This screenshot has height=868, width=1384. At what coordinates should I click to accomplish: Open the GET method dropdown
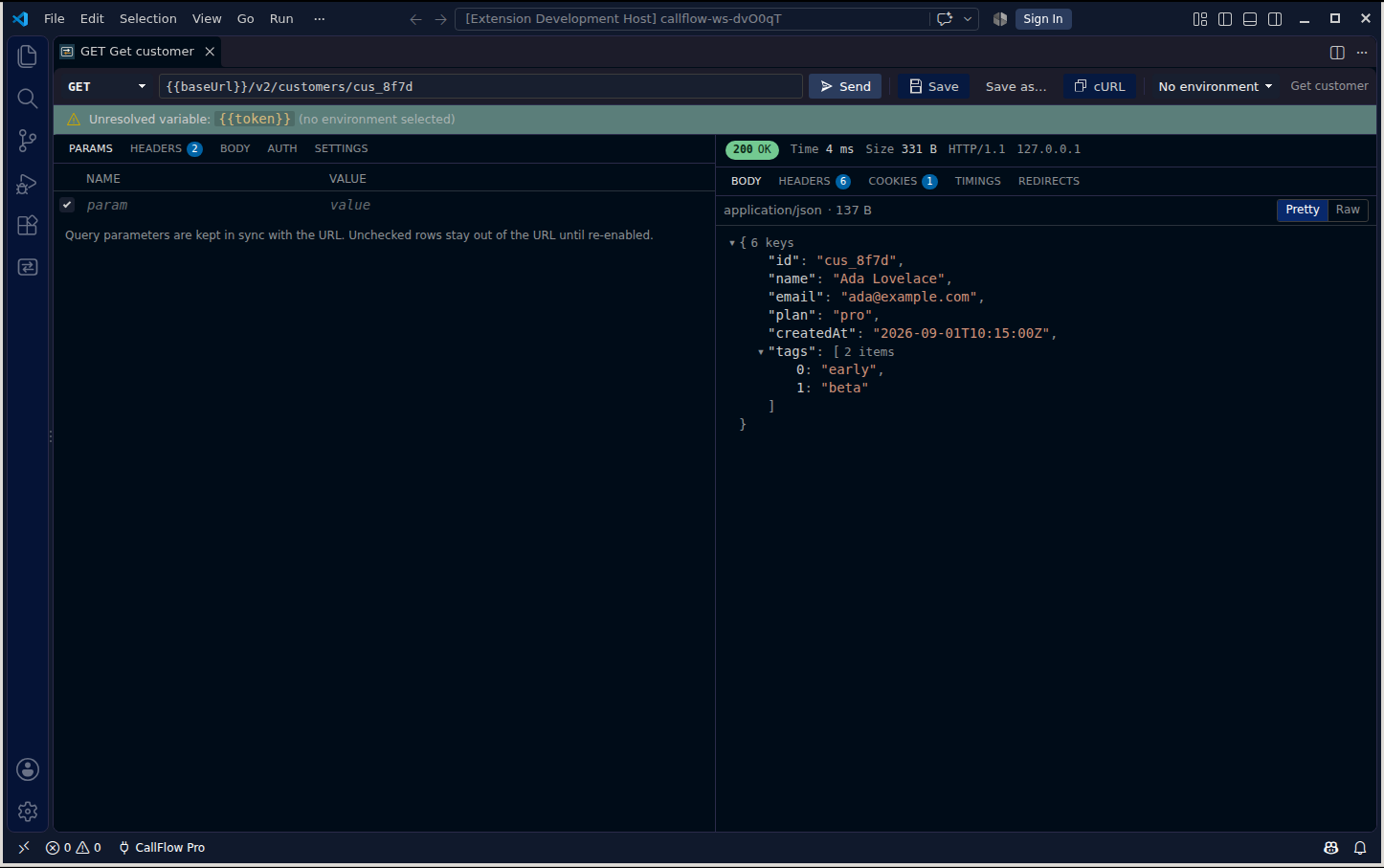tap(105, 86)
